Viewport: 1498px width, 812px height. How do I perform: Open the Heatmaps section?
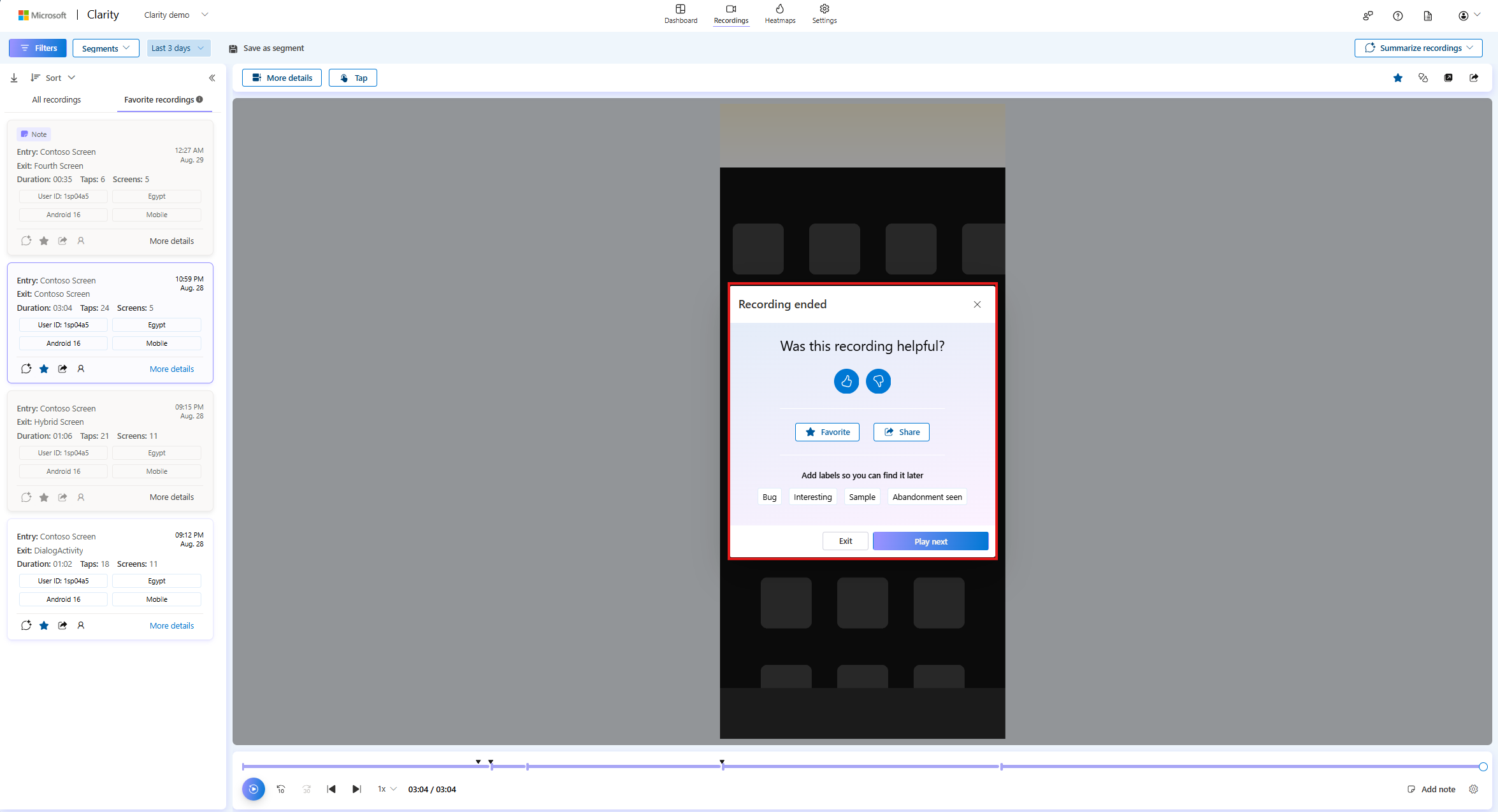780,14
